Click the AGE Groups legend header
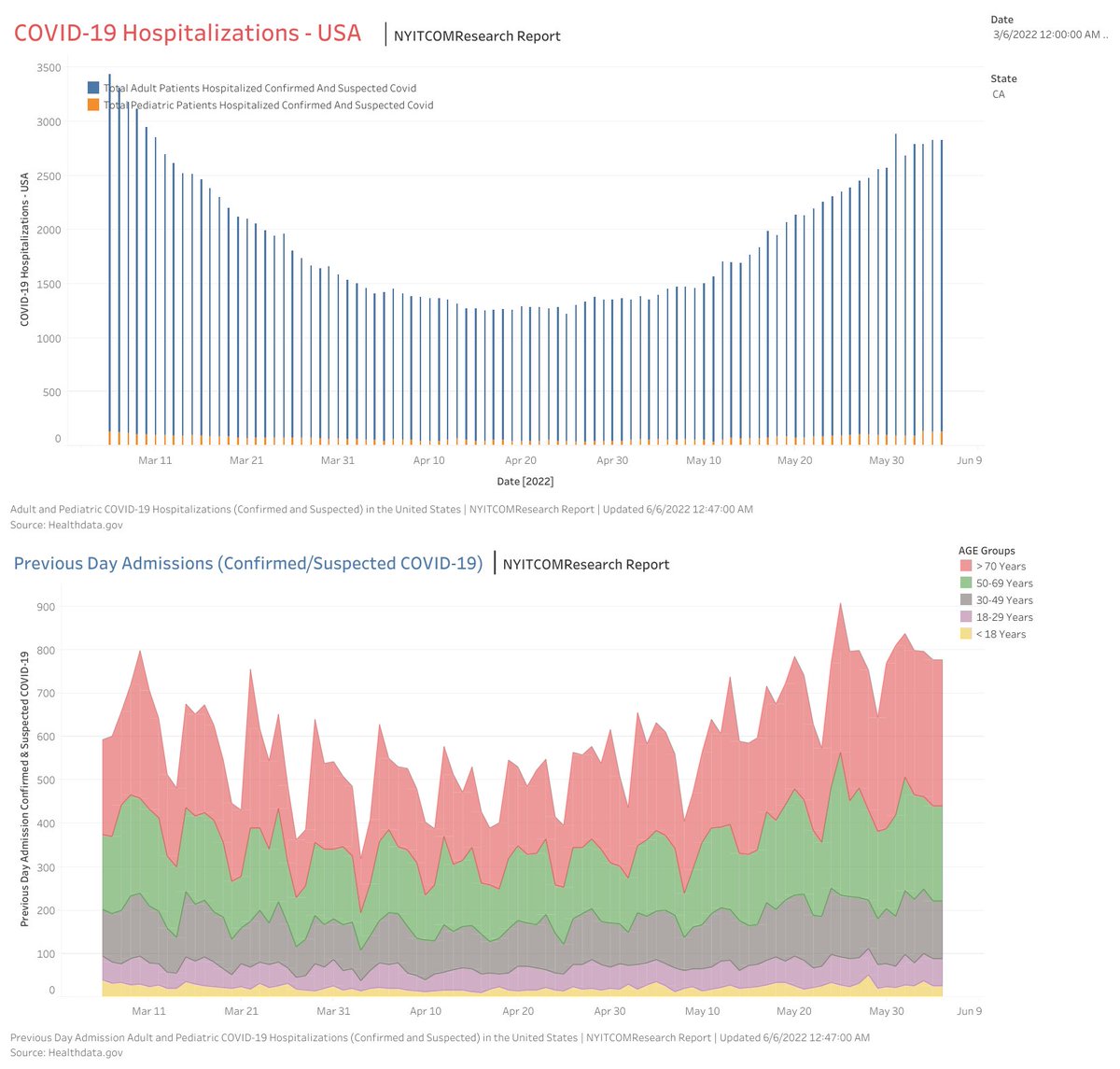This screenshot has height=1069, width=1120. coord(987,551)
